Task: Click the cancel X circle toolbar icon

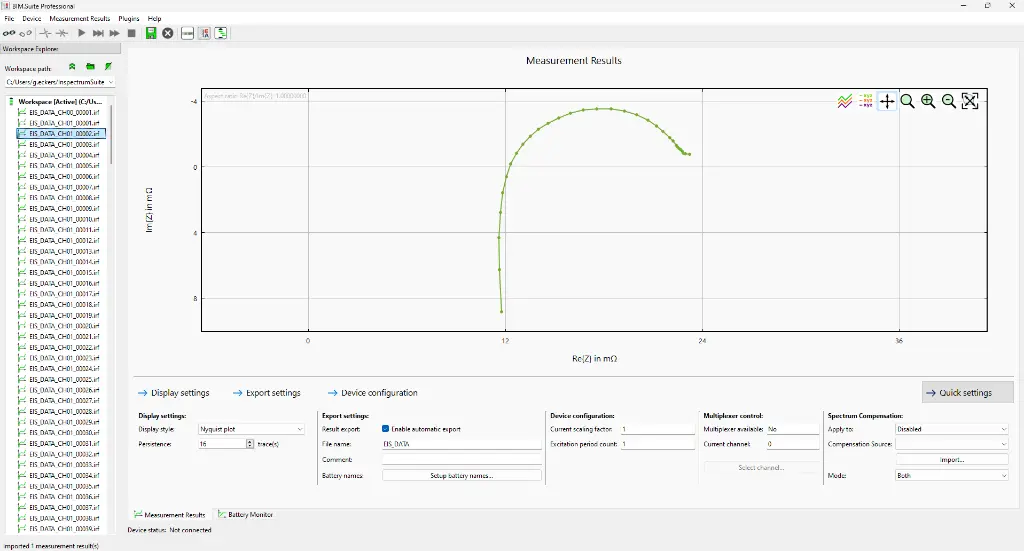Action: point(168,33)
